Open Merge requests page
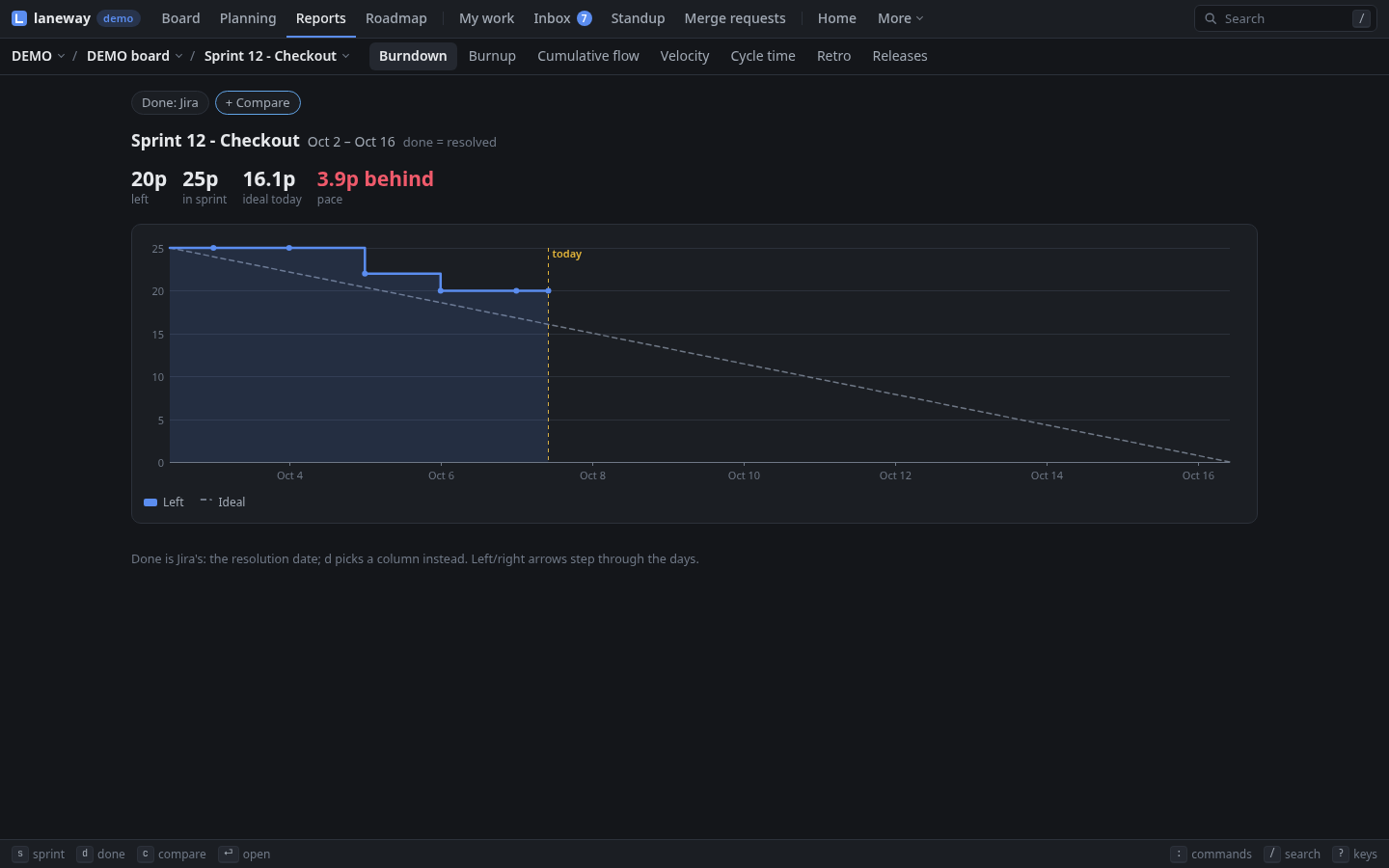 pos(735,18)
